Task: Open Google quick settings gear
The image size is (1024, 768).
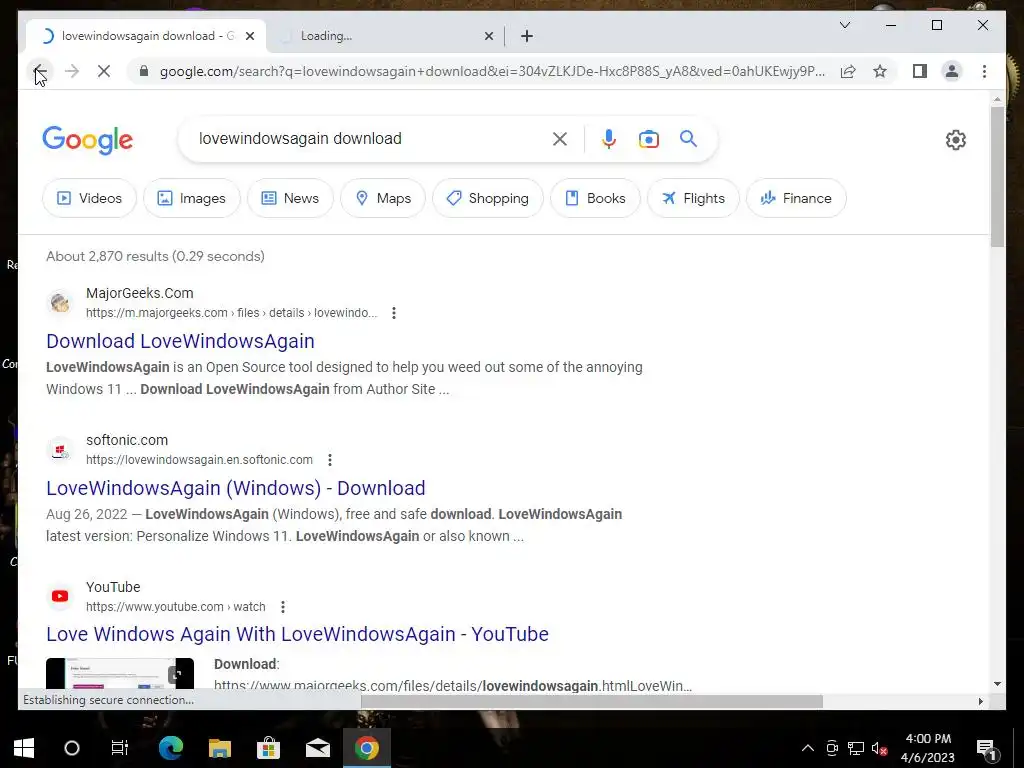Action: 955,140
